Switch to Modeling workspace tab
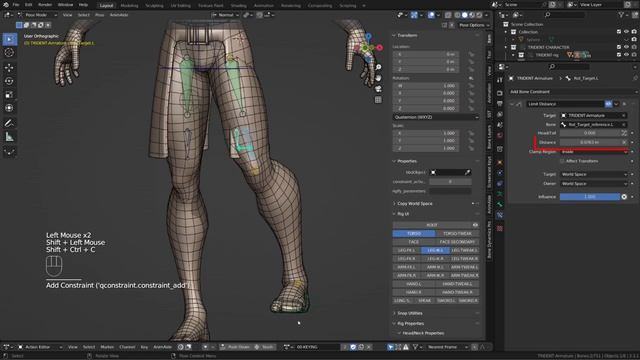This screenshot has height=360, width=640. click(129, 6)
